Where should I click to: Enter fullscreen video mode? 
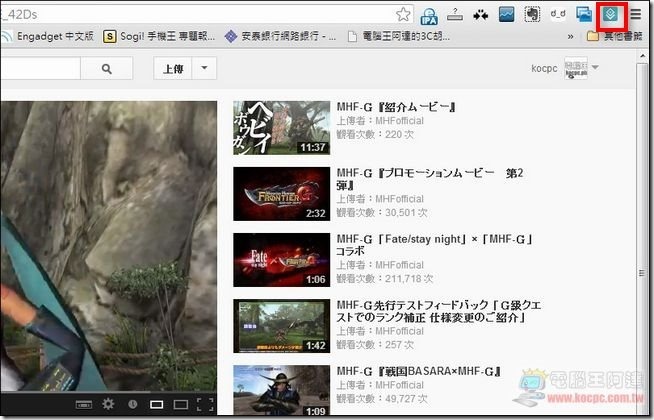(x=206, y=404)
